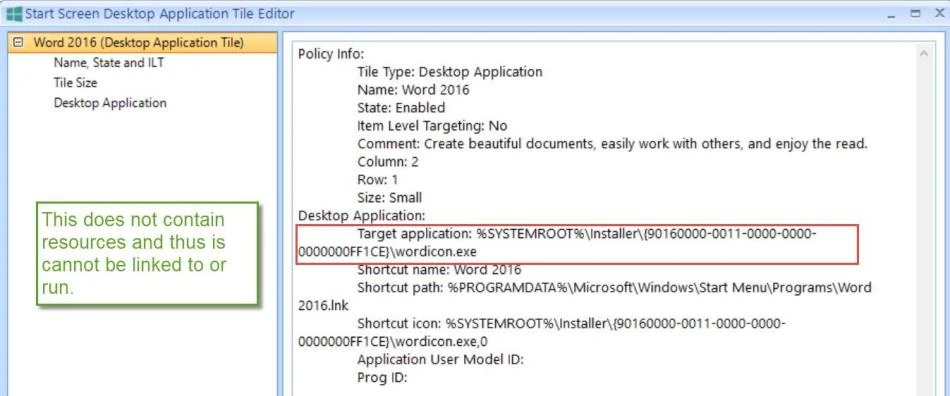Viewport: 950px width, 396px height.
Task: Maximize the Tile Editor window
Action: point(915,13)
